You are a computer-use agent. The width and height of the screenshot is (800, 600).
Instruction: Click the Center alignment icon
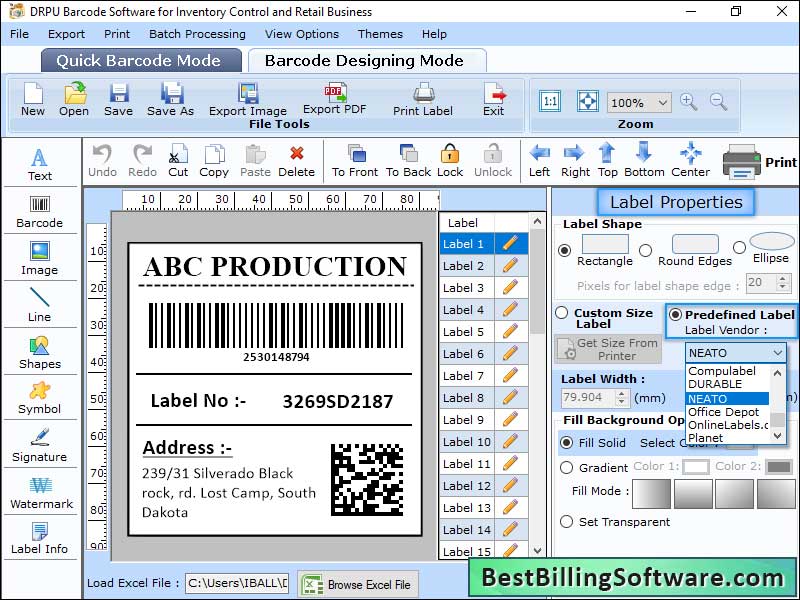[x=690, y=160]
